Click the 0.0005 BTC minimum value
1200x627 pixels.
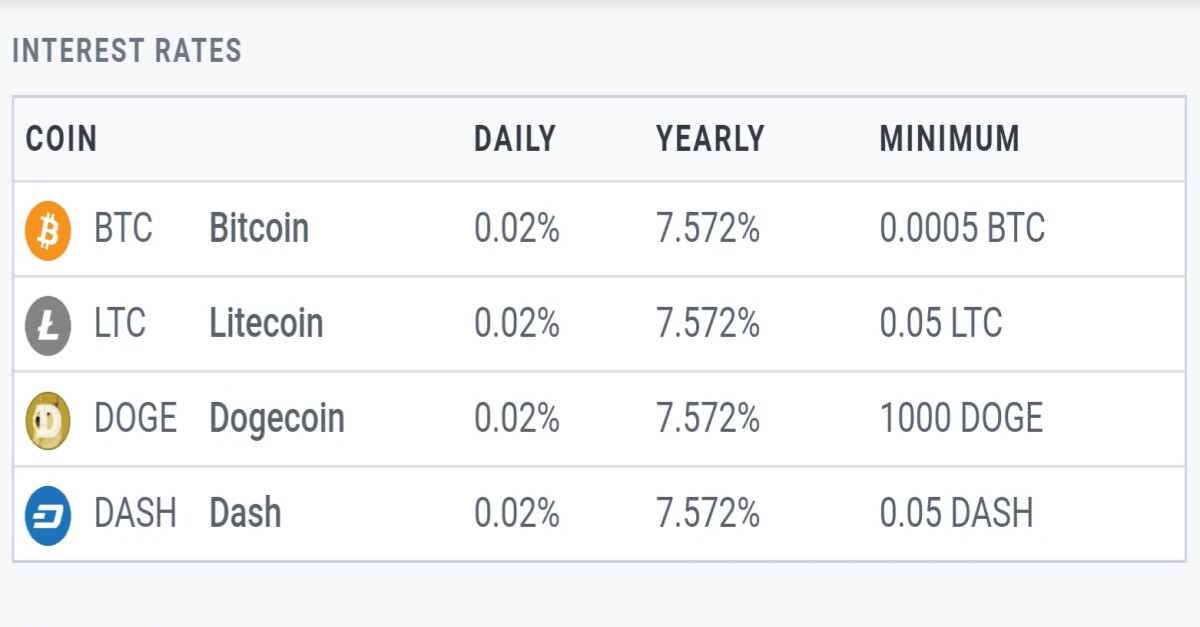pyautogui.click(x=962, y=229)
